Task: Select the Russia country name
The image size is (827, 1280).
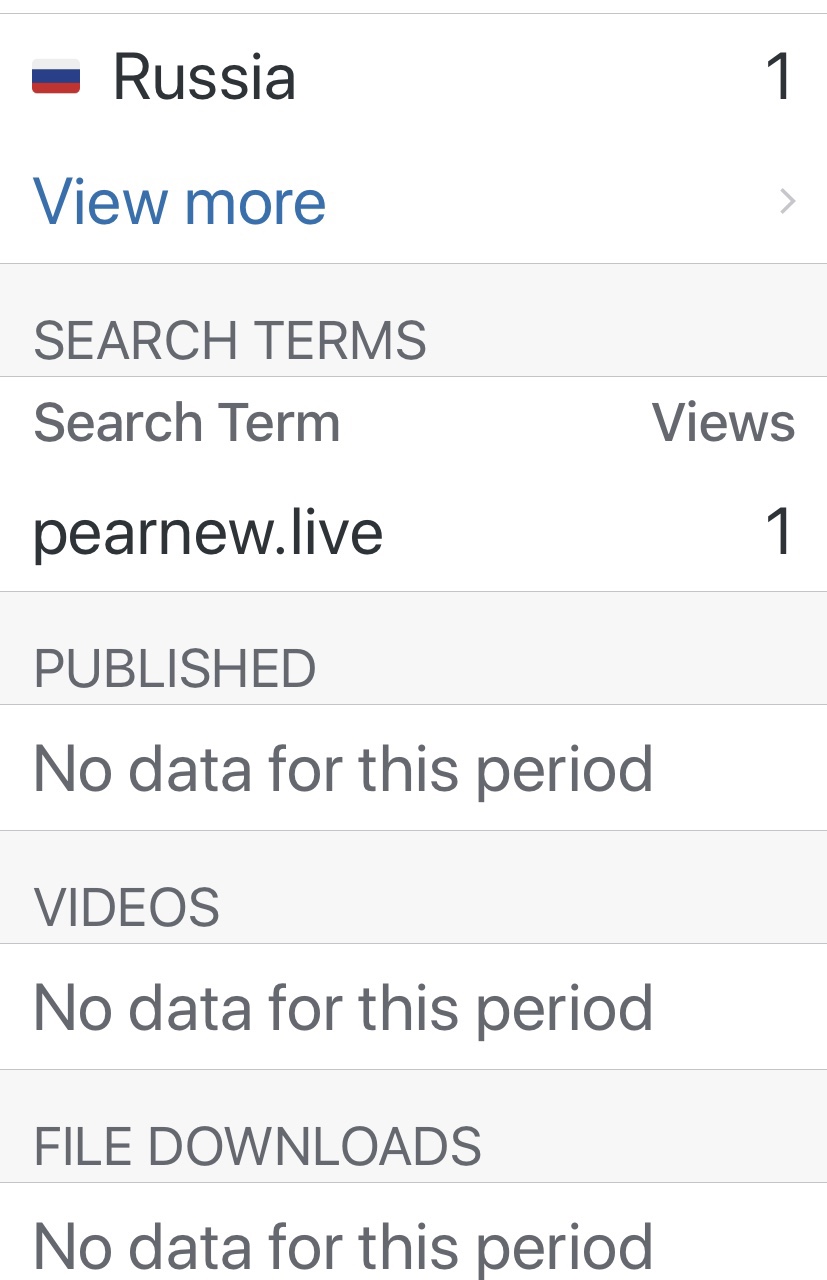Action: point(204,76)
